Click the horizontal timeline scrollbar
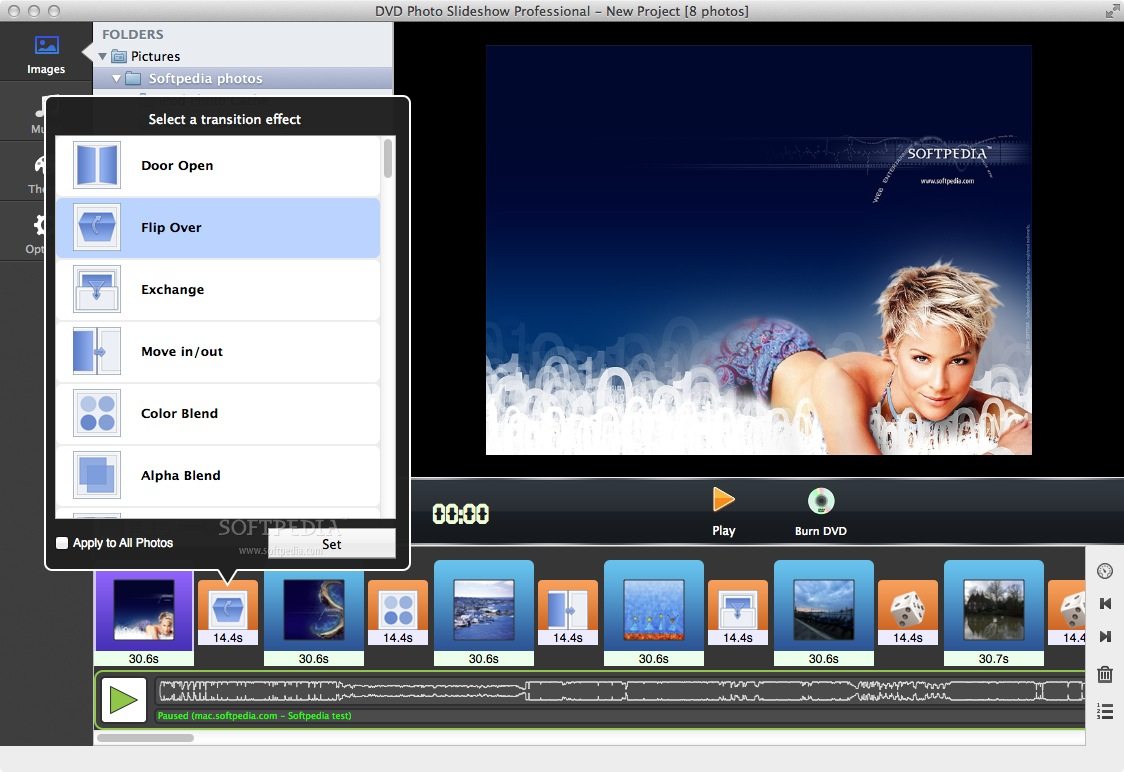The height and width of the screenshot is (772, 1124). (x=145, y=738)
